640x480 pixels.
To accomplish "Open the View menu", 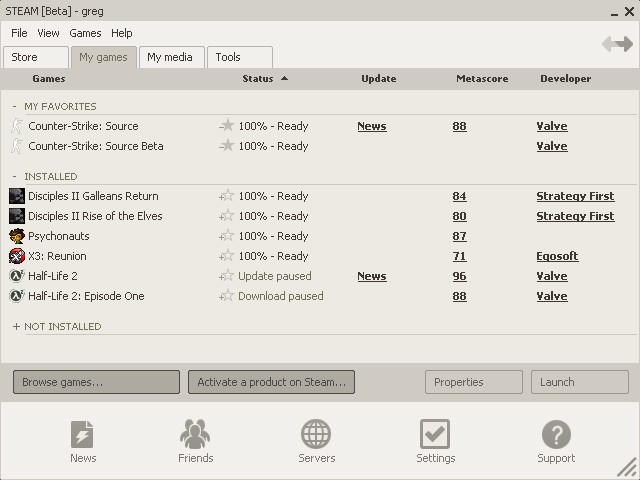I will 48,33.
